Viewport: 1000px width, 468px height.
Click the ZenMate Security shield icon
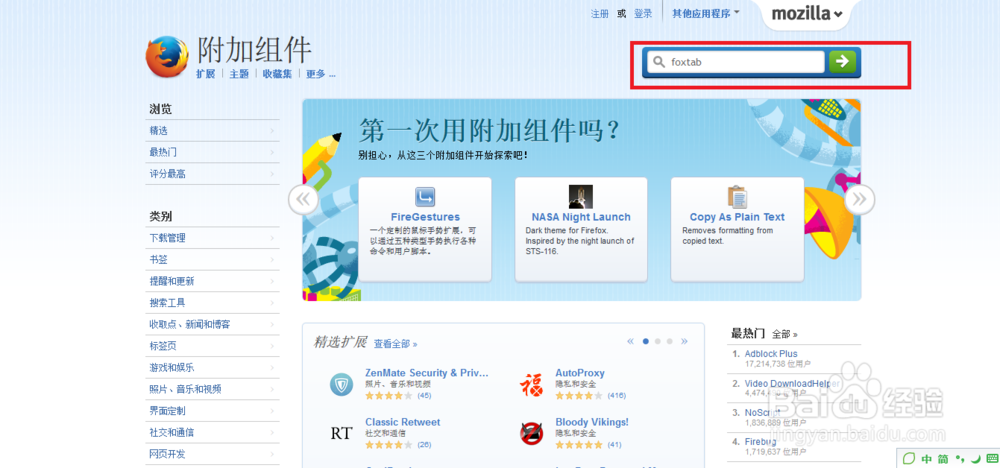(x=341, y=384)
